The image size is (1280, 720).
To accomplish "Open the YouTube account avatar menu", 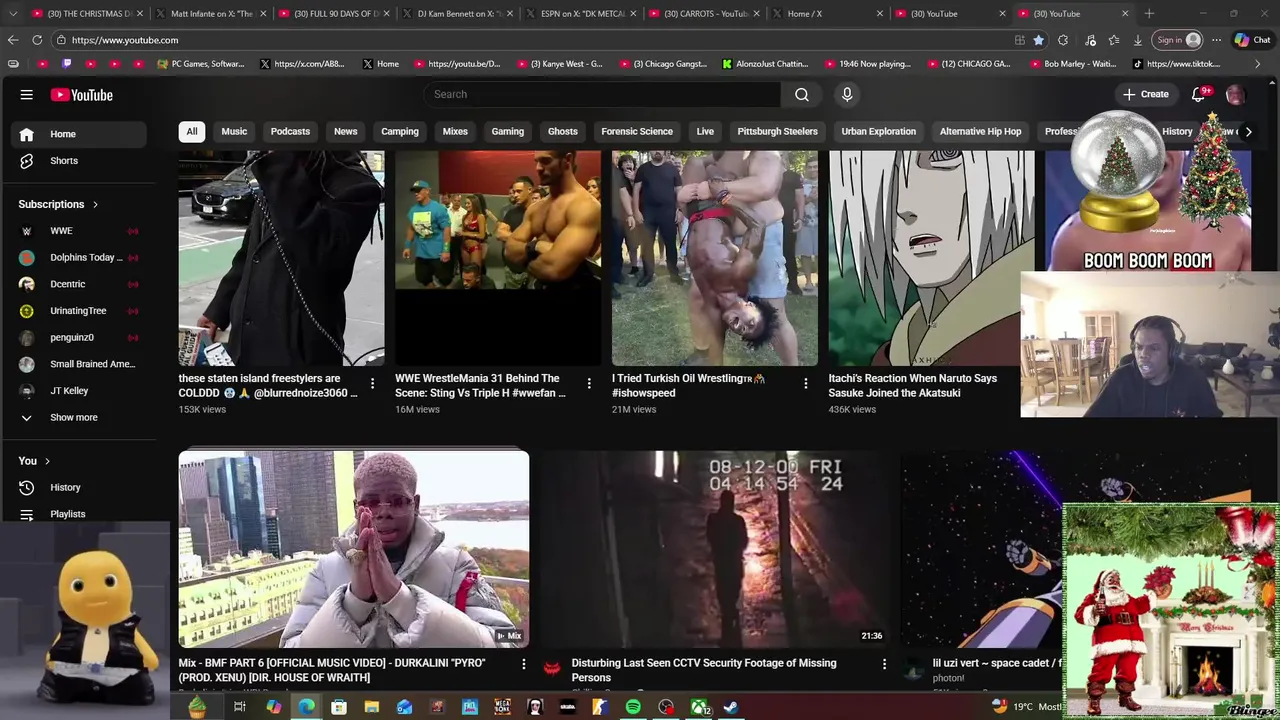I will tap(1235, 95).
